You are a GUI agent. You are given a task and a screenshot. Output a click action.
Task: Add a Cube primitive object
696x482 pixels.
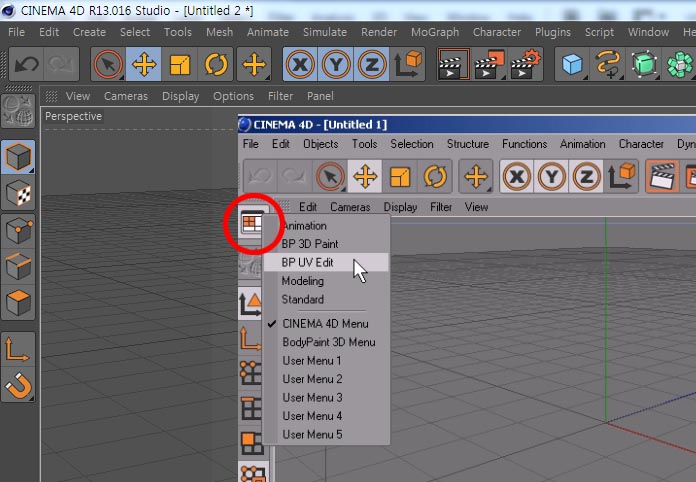pyautogui.click(x=572, y=65)
